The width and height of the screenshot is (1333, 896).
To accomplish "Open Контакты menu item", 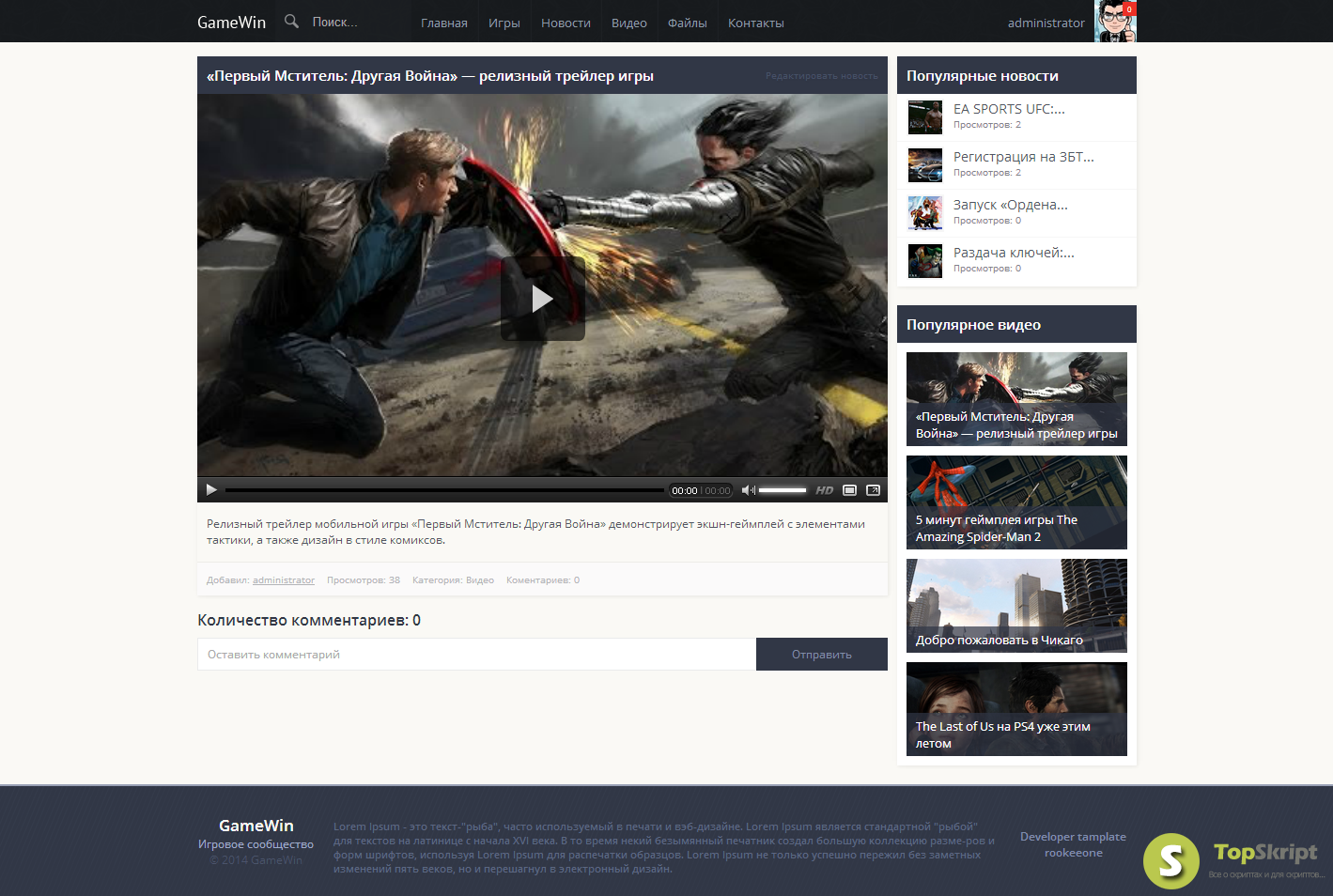I will pos(756,23).
